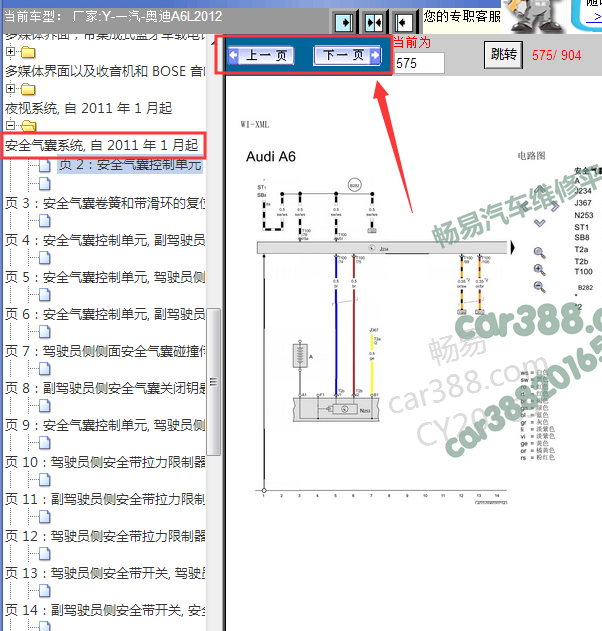
Task: Click the document icon above 页 13
Action: (45, 554)
